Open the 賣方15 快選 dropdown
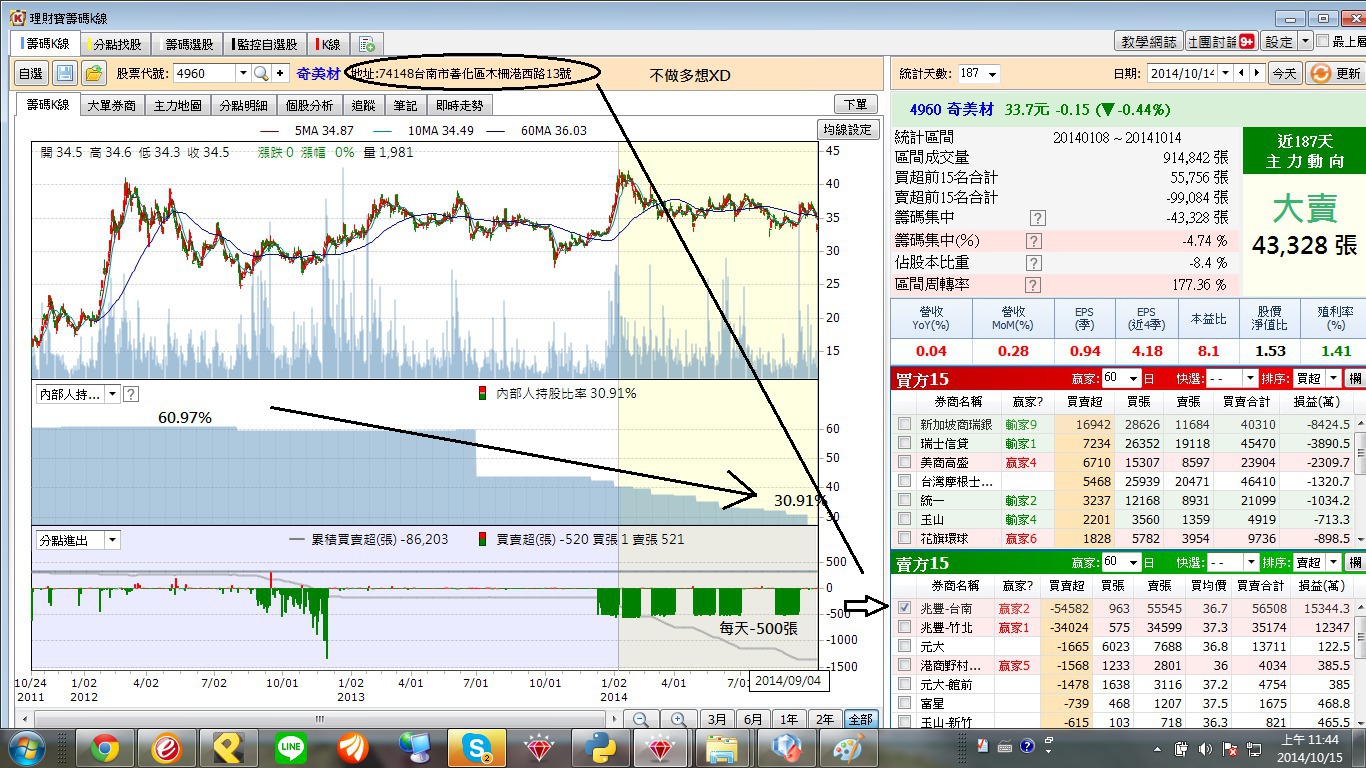Screen dimensions: 1366x768 (1250, 563)
